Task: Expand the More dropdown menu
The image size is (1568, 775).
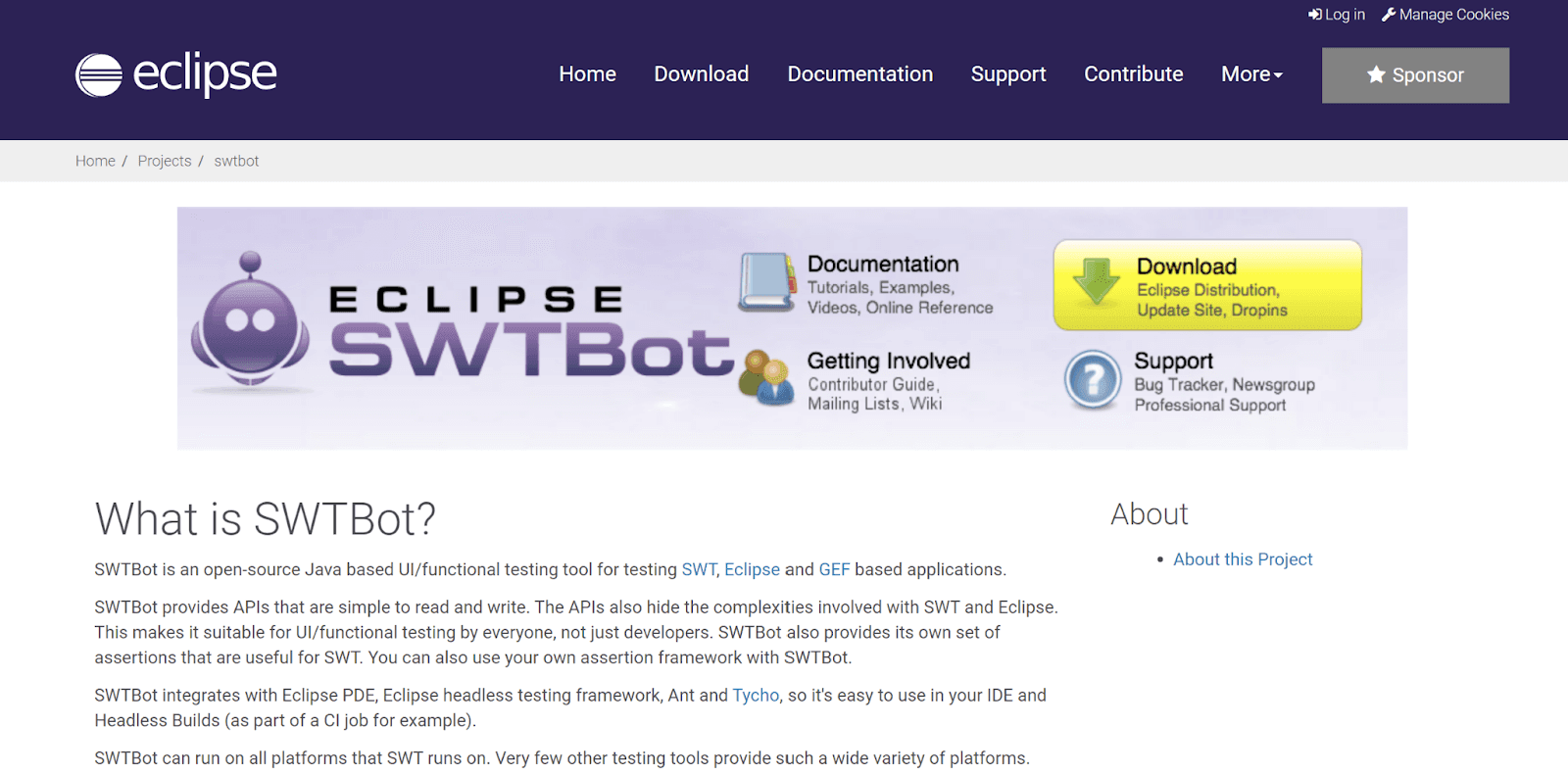Action: pyautogui.click(x=1251, y=74)
